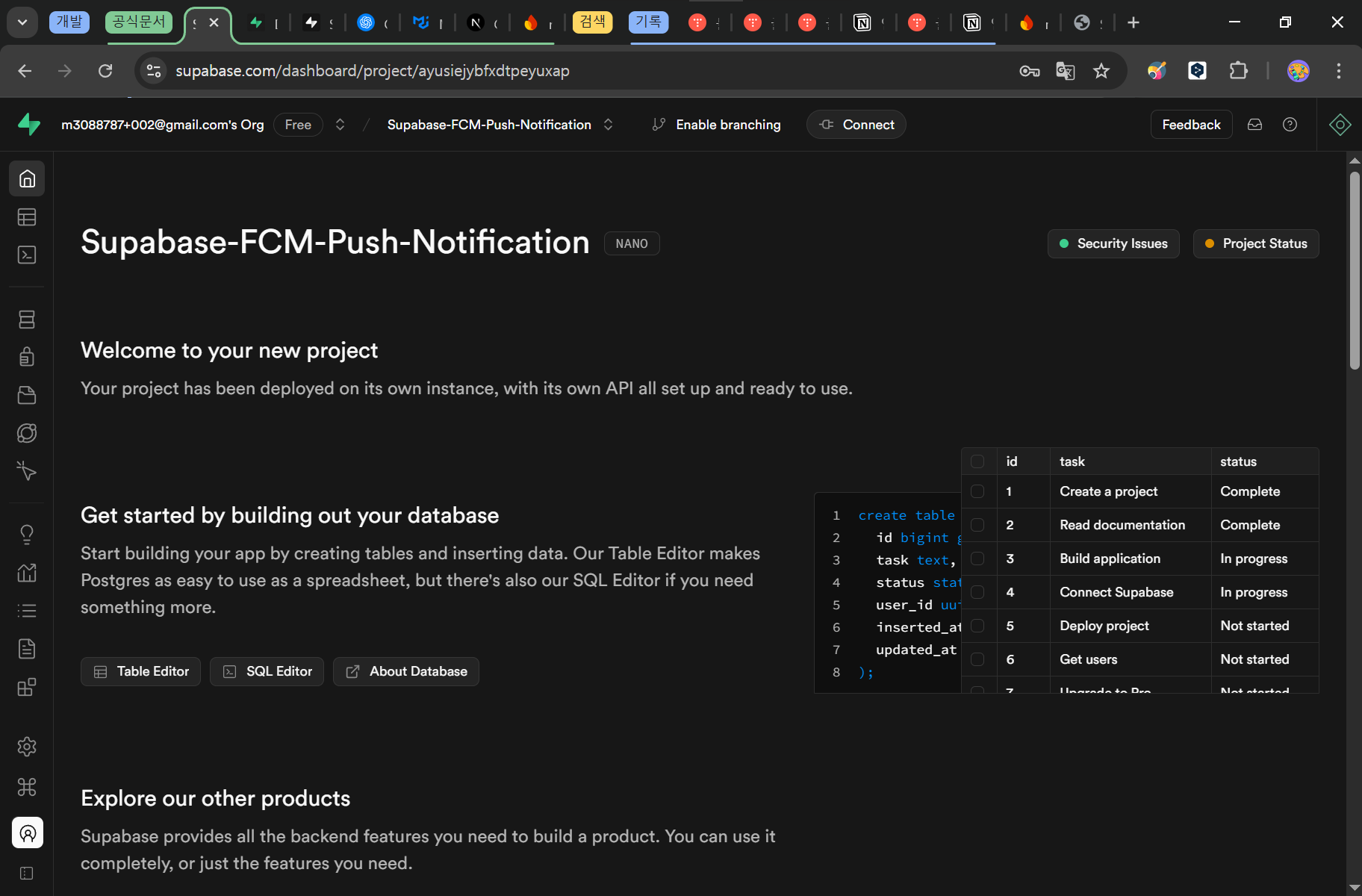Click the page vertical scrollbar thumb

click(1355, 270)
